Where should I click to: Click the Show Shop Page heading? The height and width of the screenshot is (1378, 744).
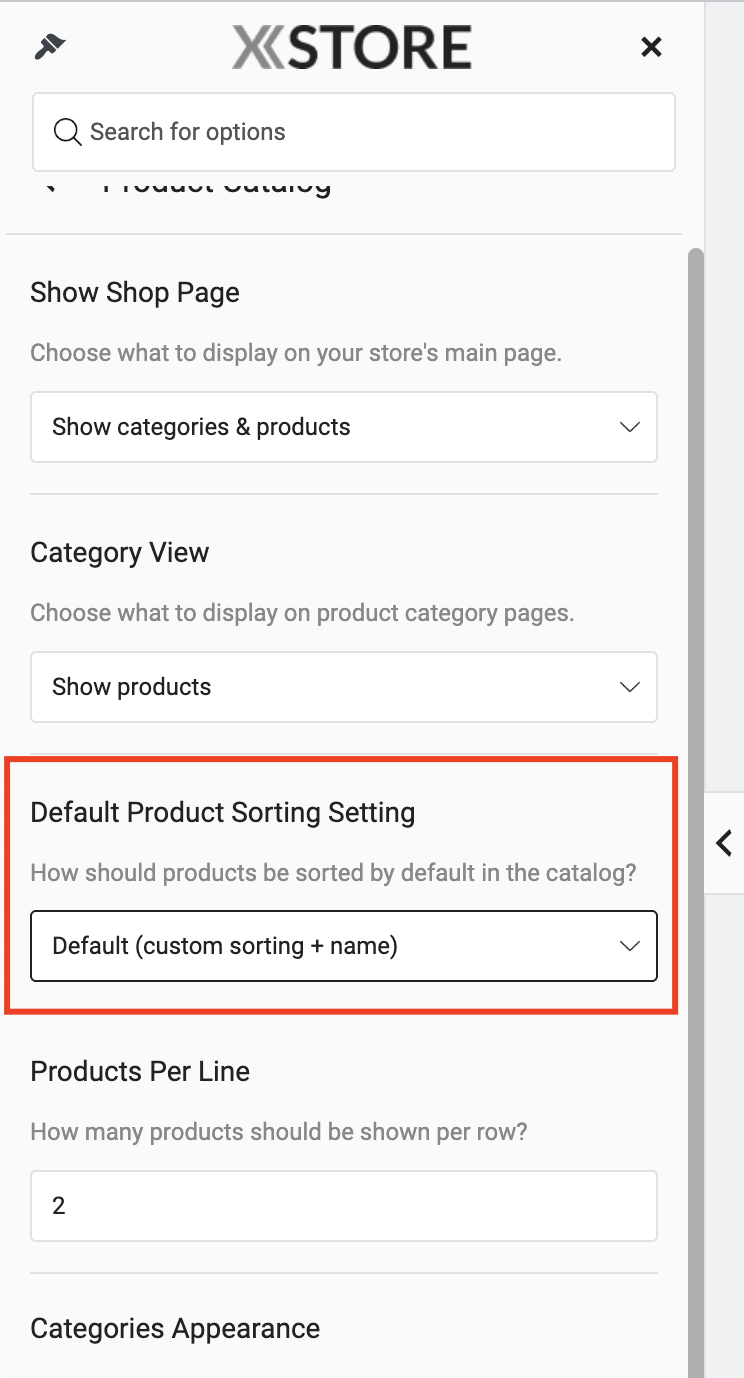point(135,293)
